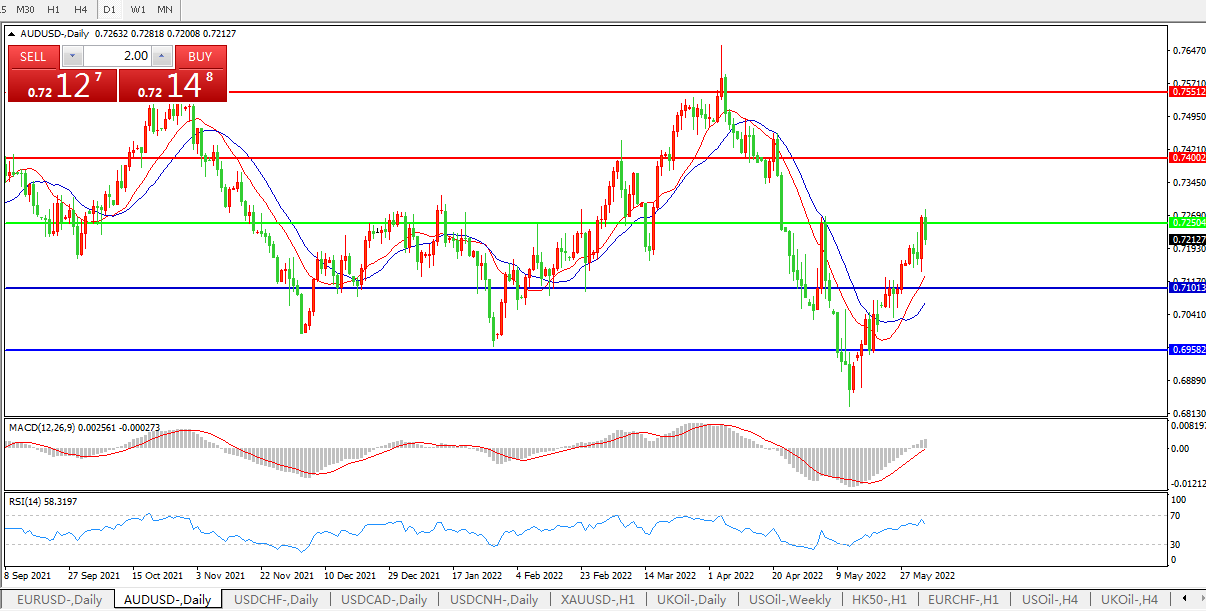The image size is (1206, 611).
Task: Select the H4 timeframe
Action: point(81,9)
